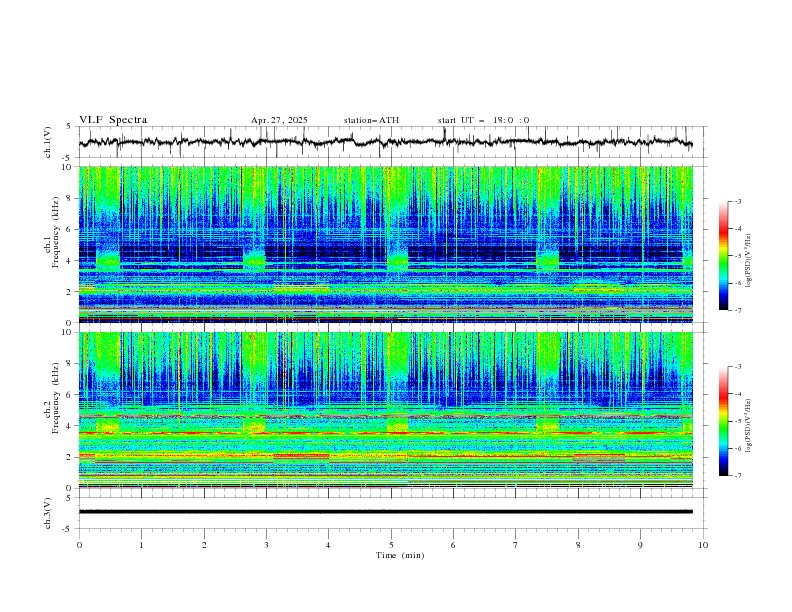The height and width of the screenshot is (612, 792).
Task: Click the ch.3 flat voltage trace
Action: (385, 512)
